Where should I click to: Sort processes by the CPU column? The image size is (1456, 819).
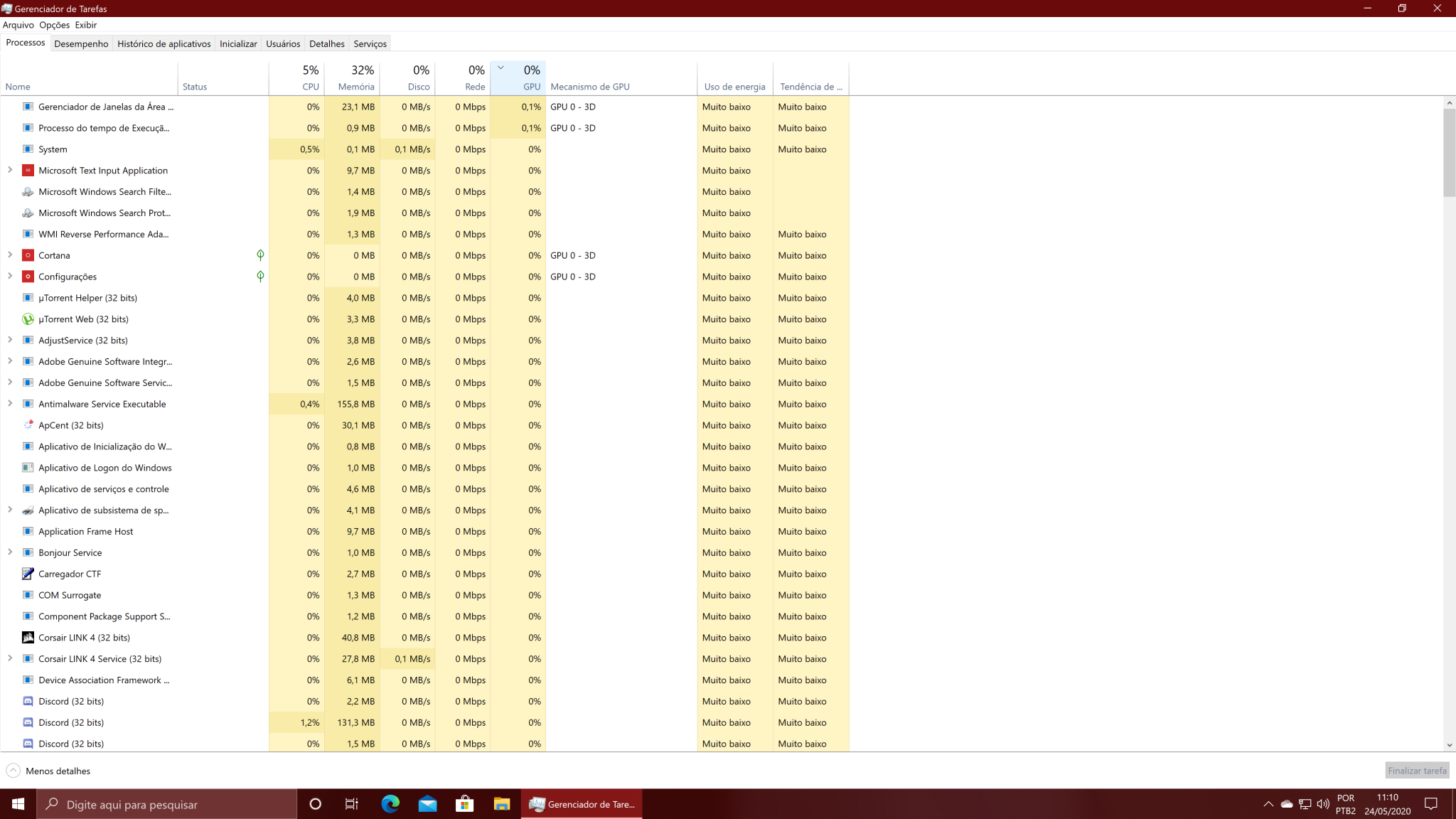[x=296, y=78]
